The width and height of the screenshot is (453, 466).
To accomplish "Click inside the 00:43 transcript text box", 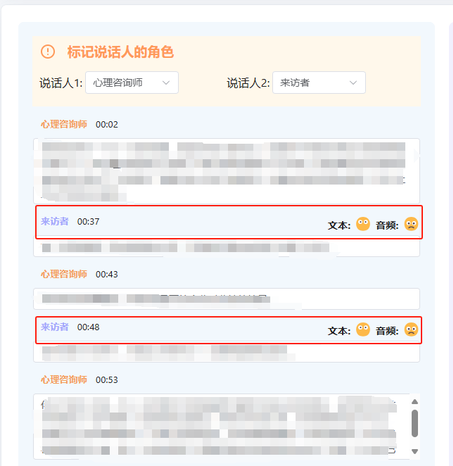I will point(226,299).
